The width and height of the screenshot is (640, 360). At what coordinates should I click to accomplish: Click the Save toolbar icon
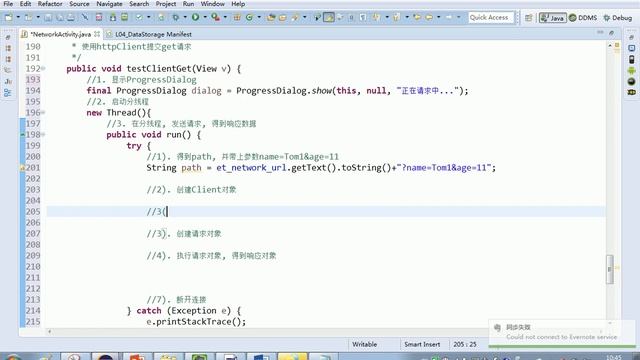coord(48,18)
